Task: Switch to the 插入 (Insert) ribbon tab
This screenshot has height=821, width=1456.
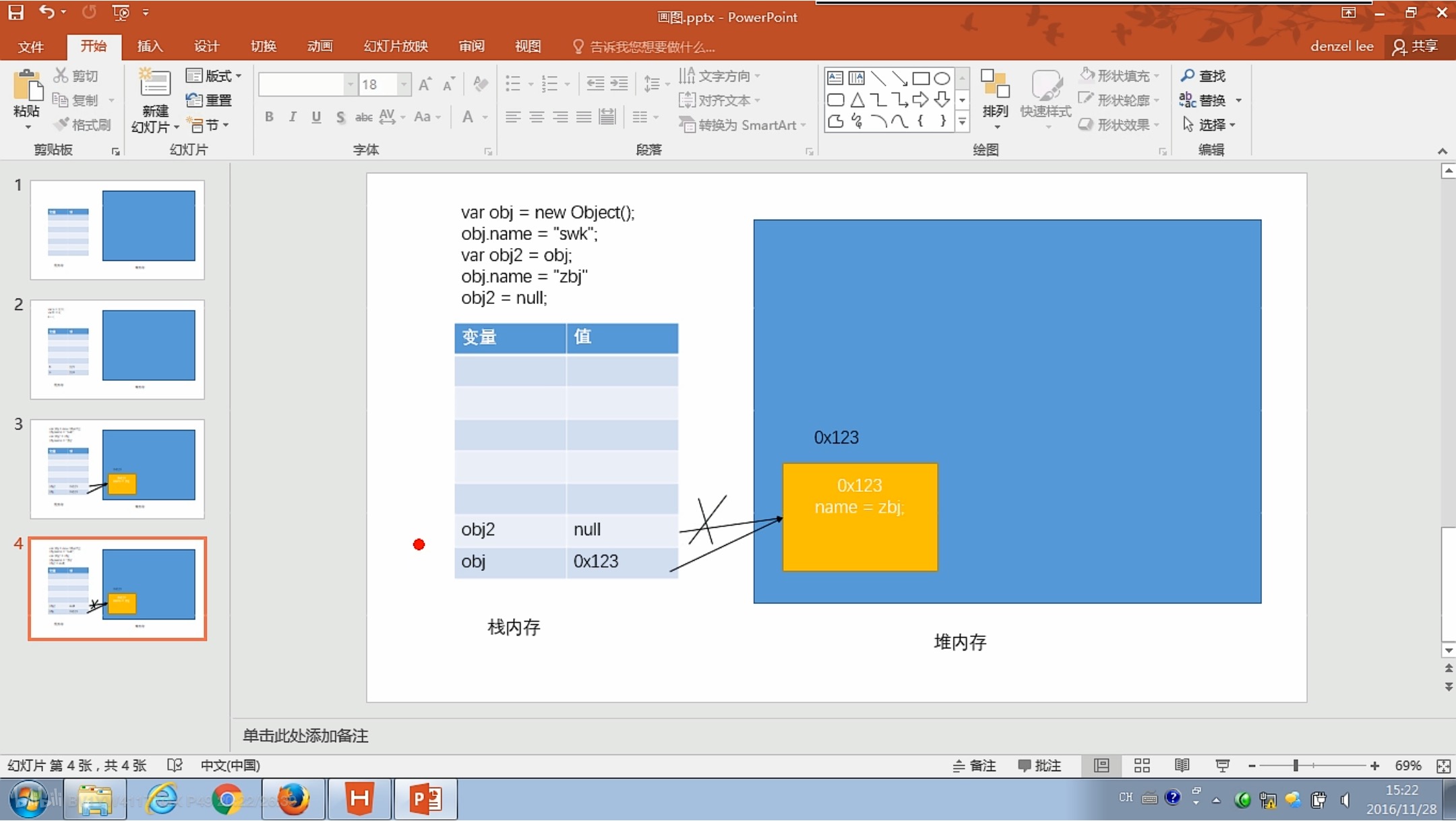Action: point(150,46)
